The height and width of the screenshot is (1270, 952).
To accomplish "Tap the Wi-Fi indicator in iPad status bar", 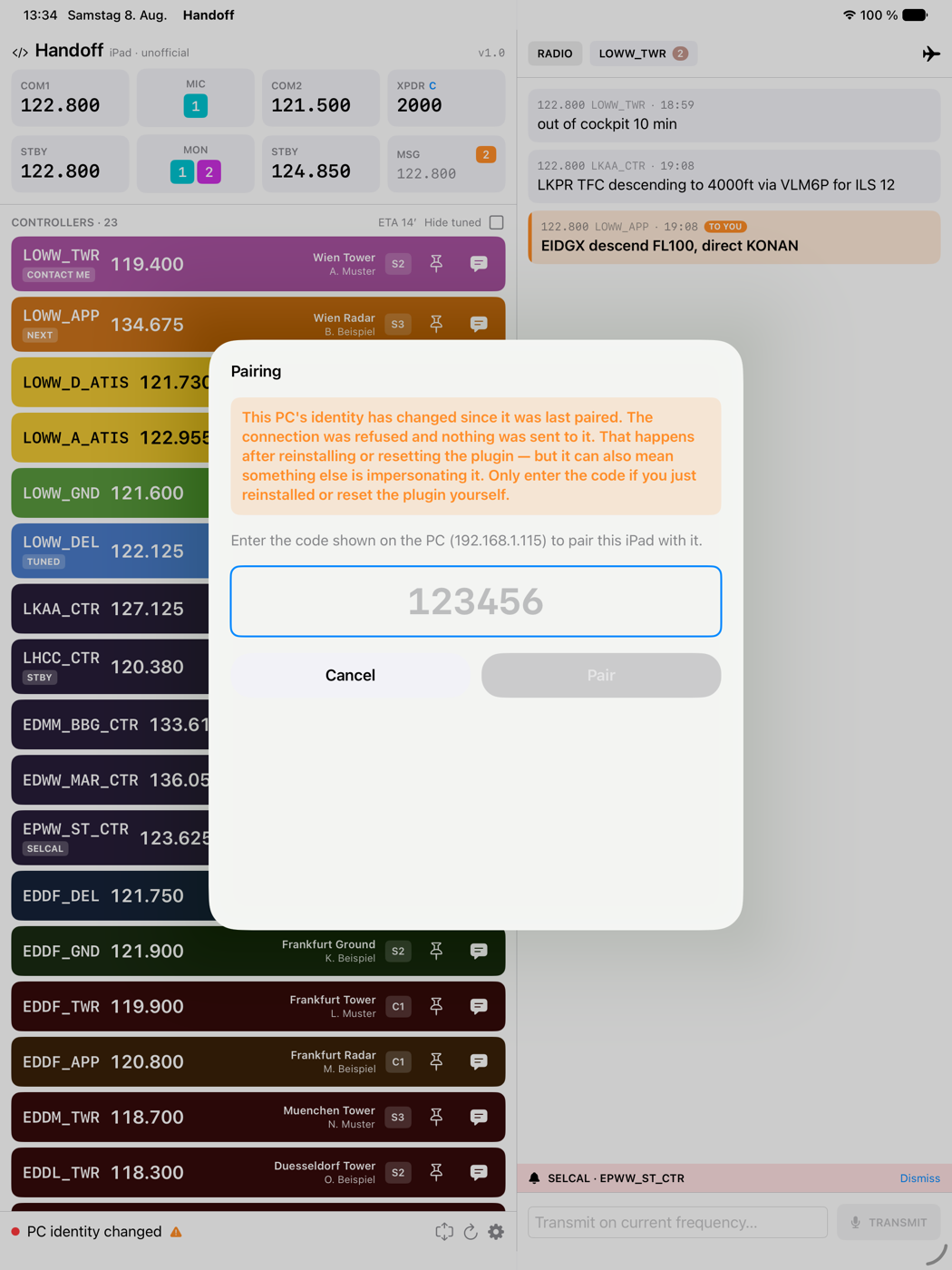I will pos(849,15).
